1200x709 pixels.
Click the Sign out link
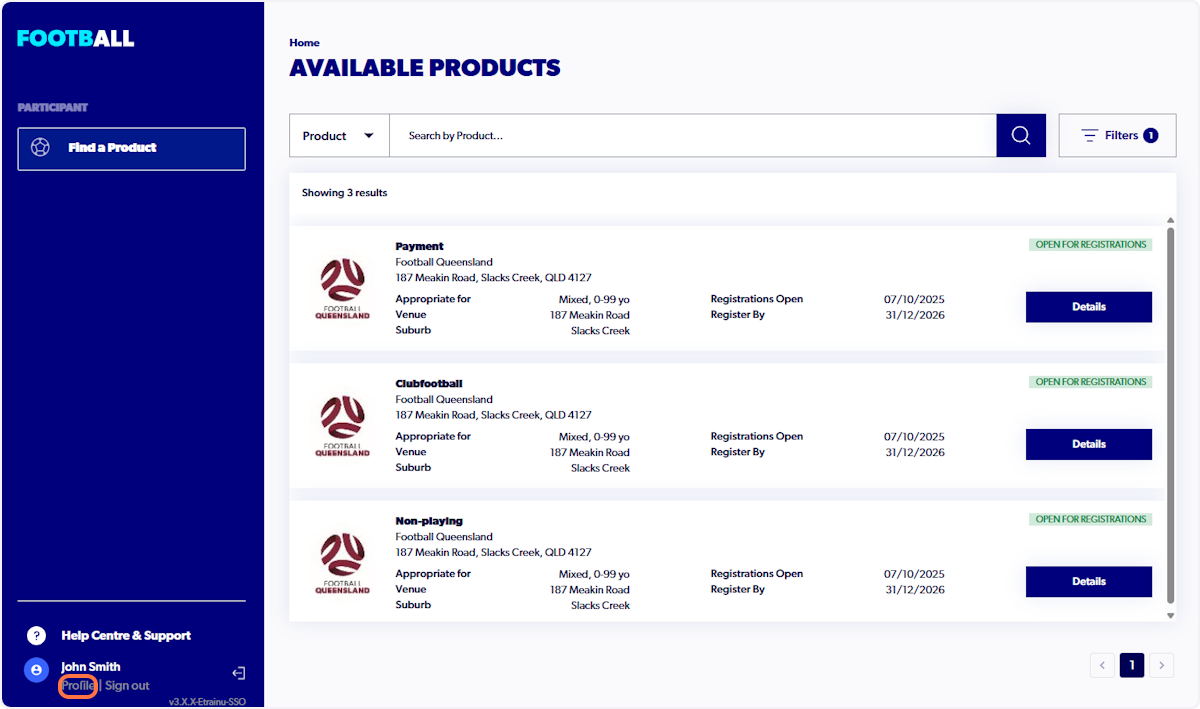click(x=127, y=686)
